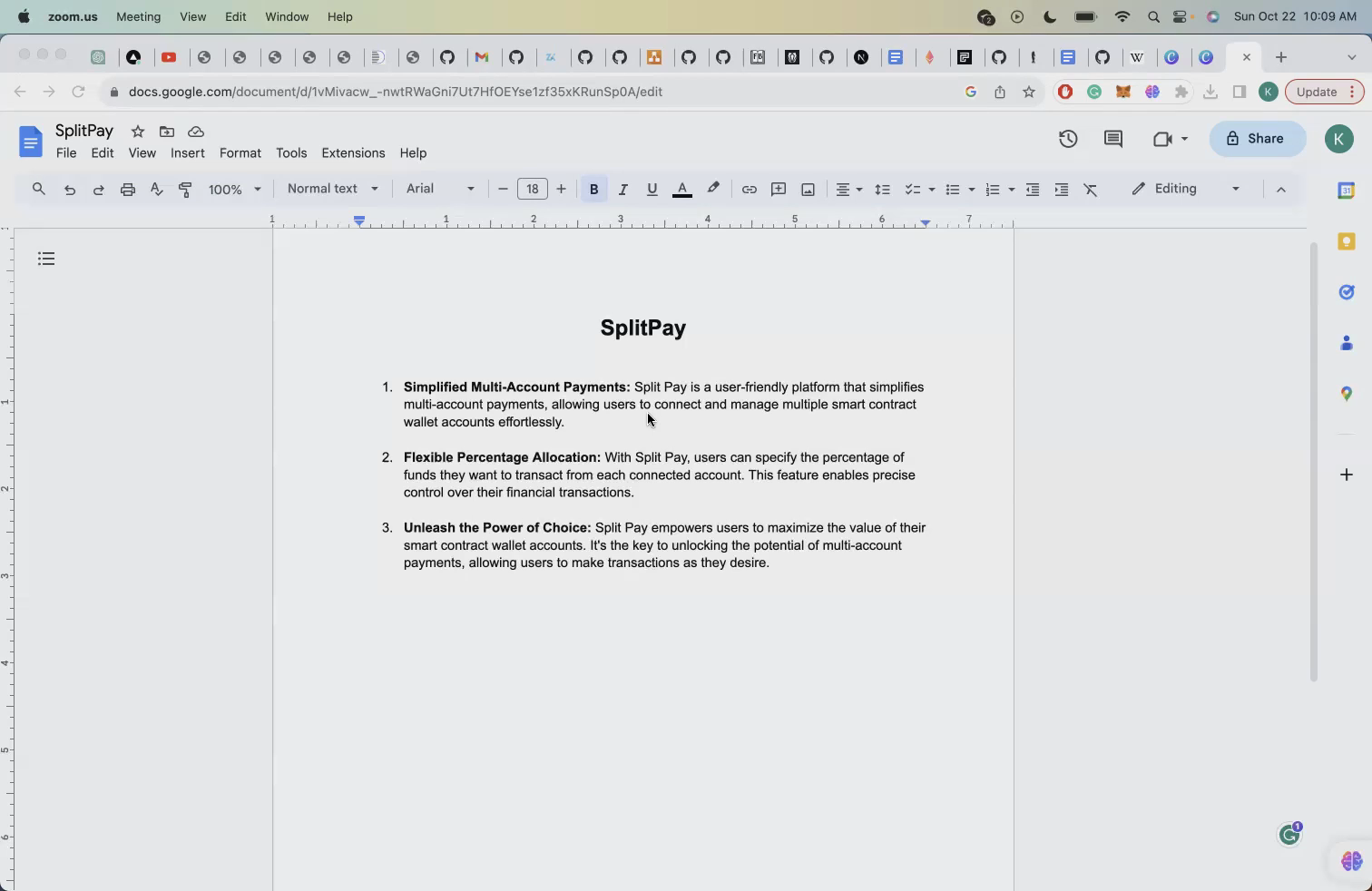
Task: Open Google Calendar side panel
Action: 1347,191
